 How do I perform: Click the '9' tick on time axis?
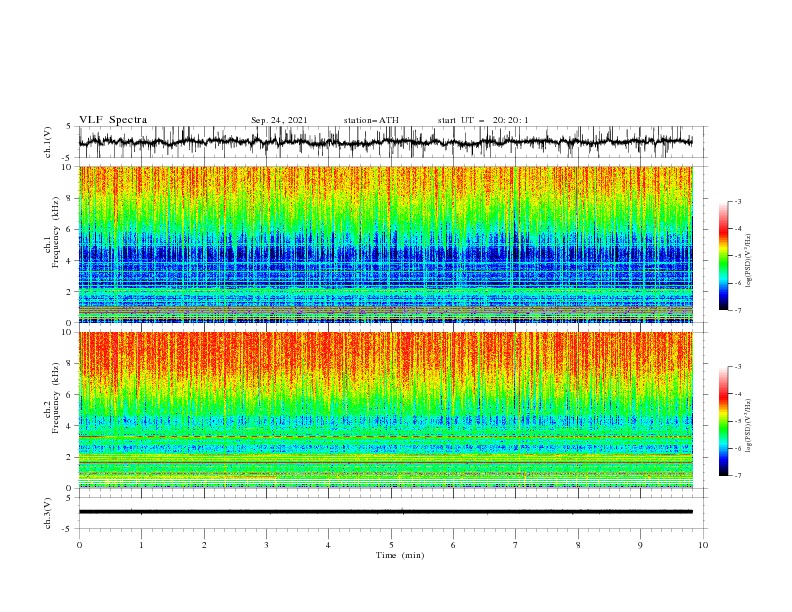point(640,545)
